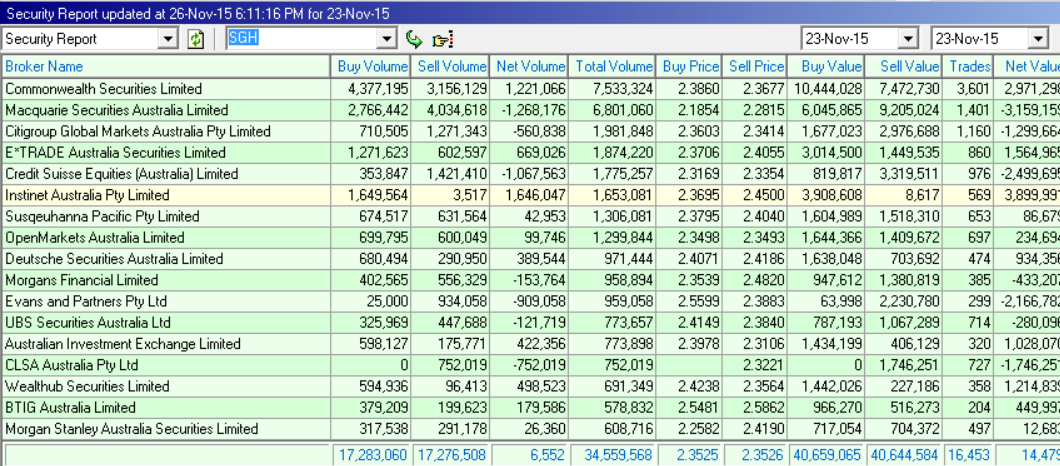1060x466 pixels.
Task: Click net volume cell -153,764
Action: [x=529, y=280]
